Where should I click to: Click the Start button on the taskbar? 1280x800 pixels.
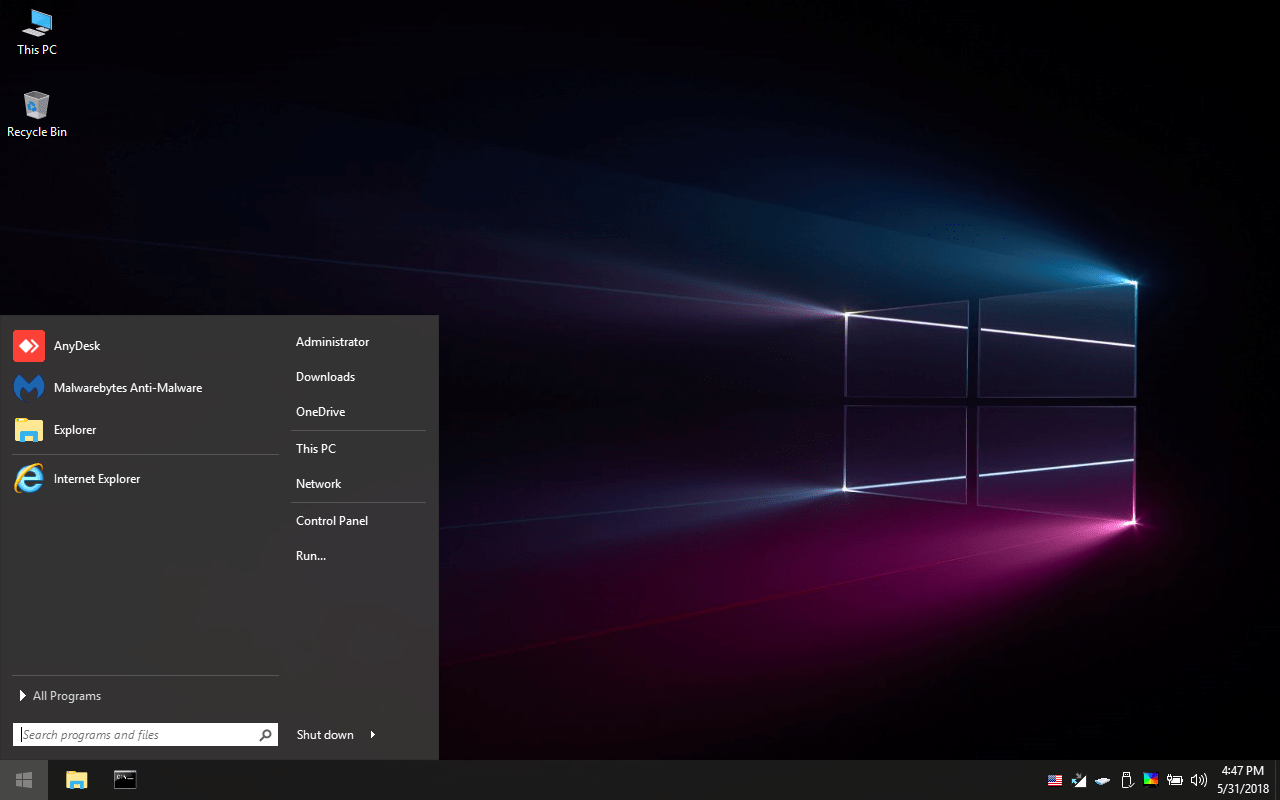tap(24, 780)
